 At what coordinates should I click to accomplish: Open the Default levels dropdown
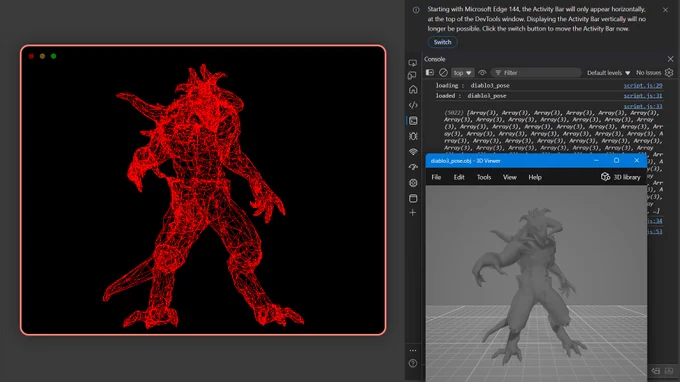[x=608, y=73]
